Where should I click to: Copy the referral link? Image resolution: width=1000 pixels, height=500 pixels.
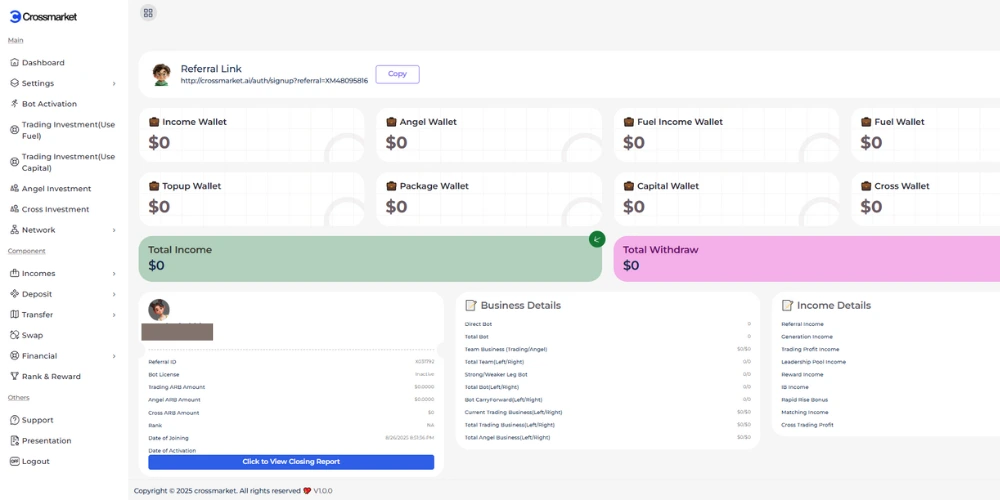point(397,74)
